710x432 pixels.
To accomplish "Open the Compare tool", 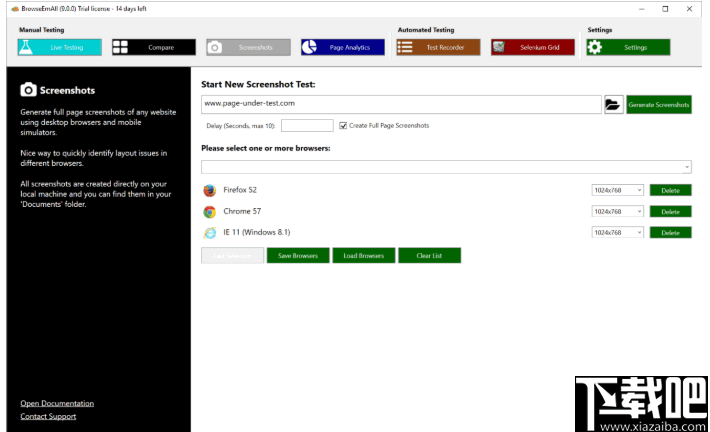I will click(154, 47).
